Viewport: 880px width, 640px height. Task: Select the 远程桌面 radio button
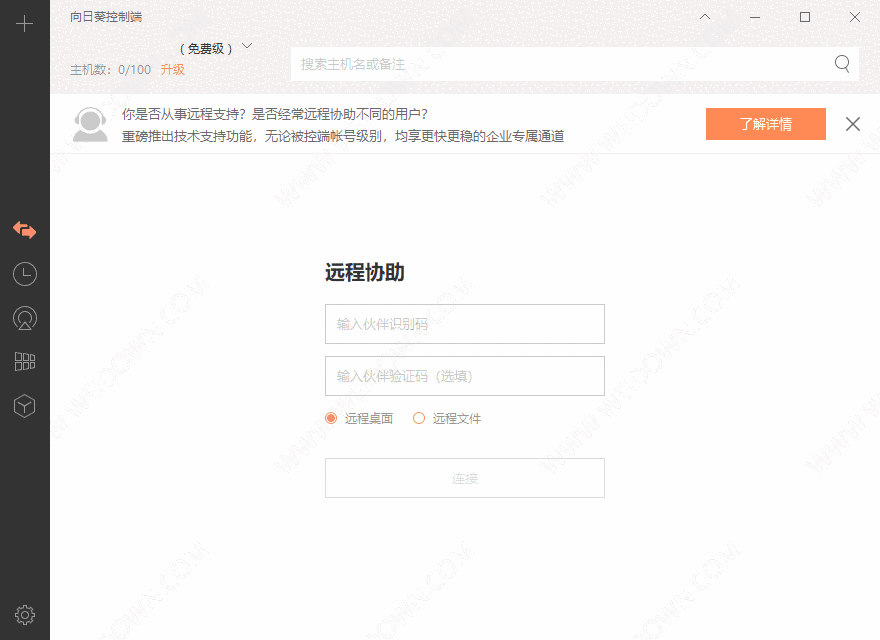pos(331,418)
